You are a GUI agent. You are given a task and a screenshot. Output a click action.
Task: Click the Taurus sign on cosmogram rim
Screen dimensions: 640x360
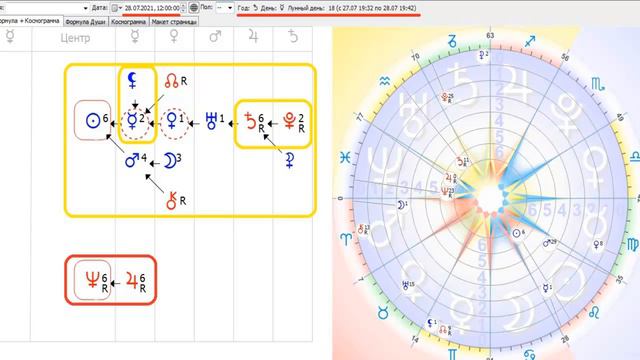(x=383, y=313)
